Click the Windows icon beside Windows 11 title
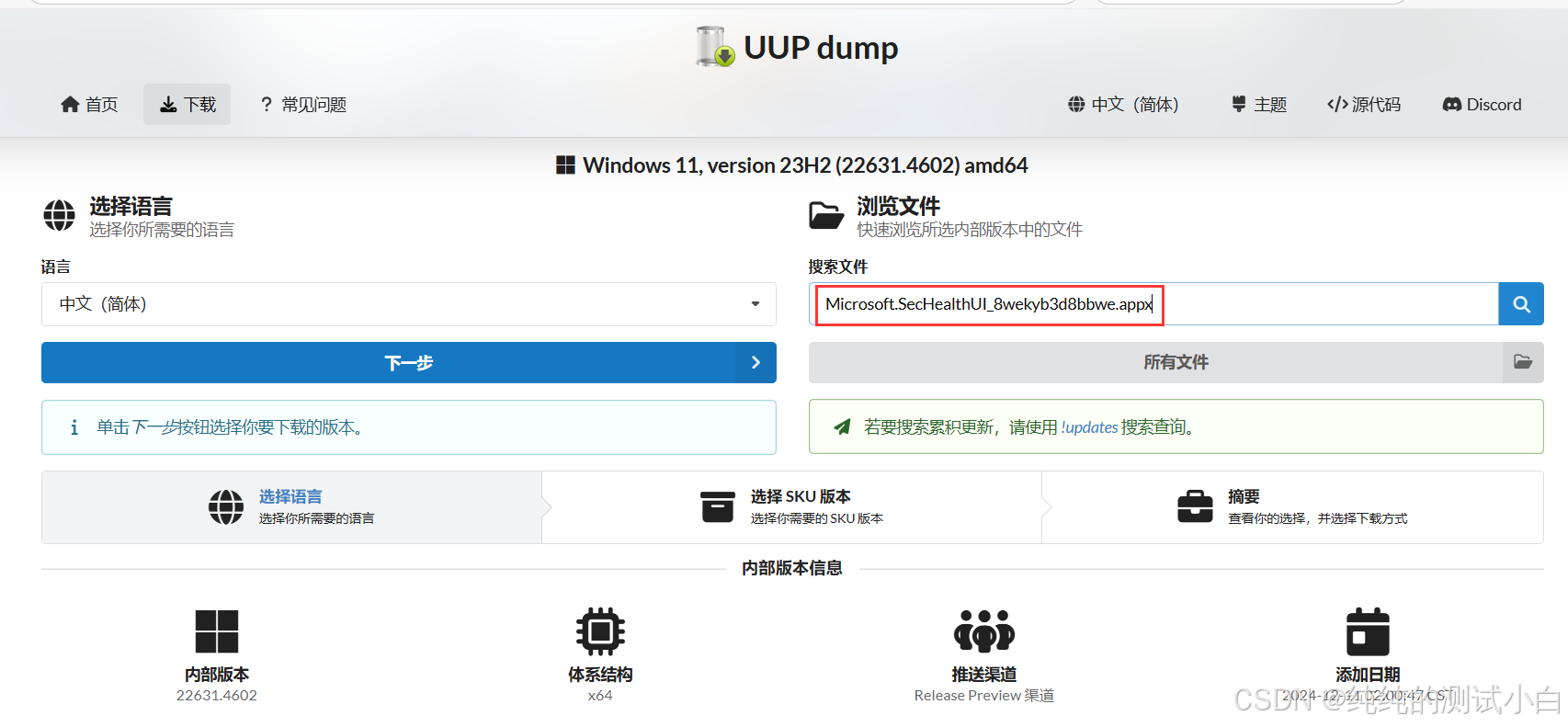Image resolution: width=1568 pixels, height=727 pixels. point(565,165)
